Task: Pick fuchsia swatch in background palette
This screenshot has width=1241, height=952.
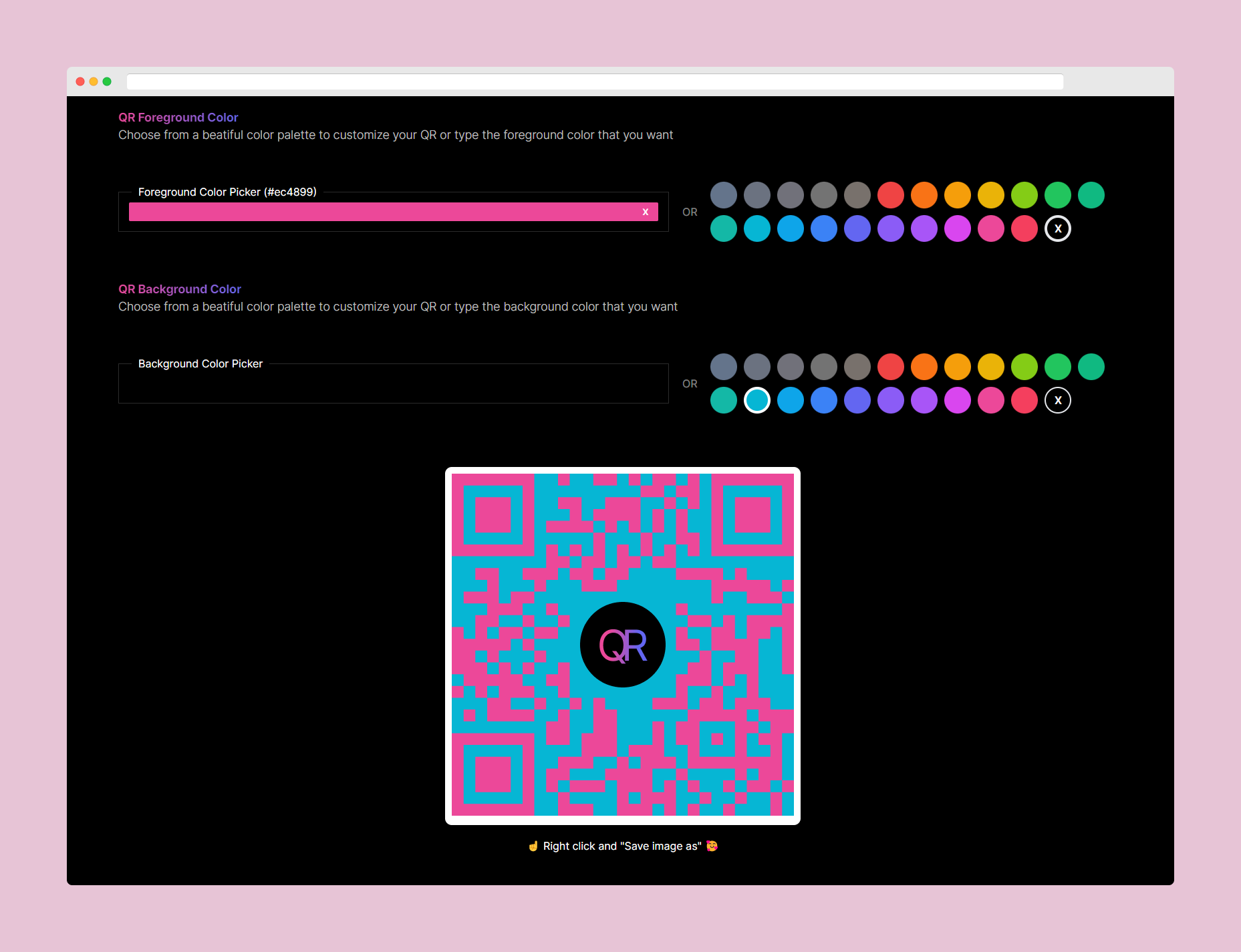Action: [x=958, y=400]
